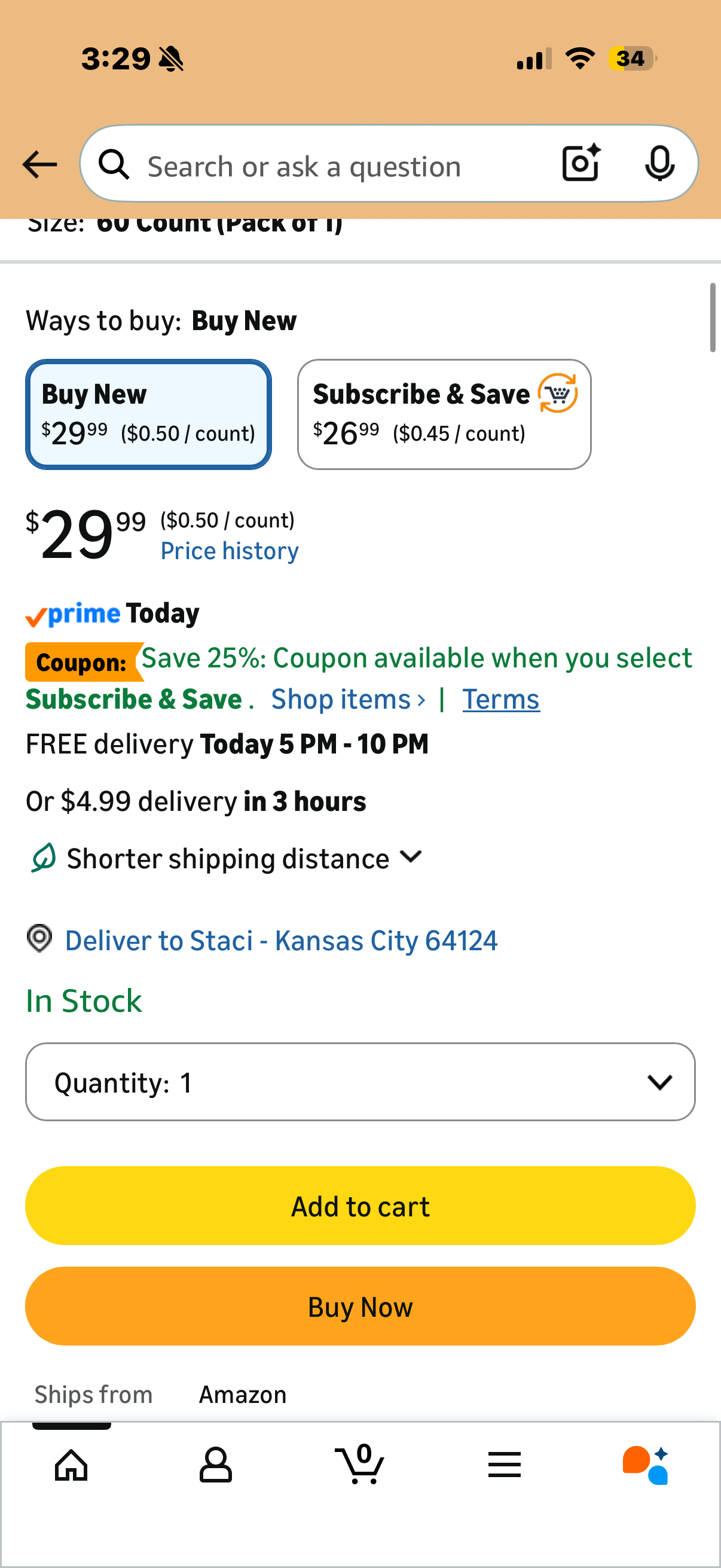Tap the camera lens search icon

point(581,163)
